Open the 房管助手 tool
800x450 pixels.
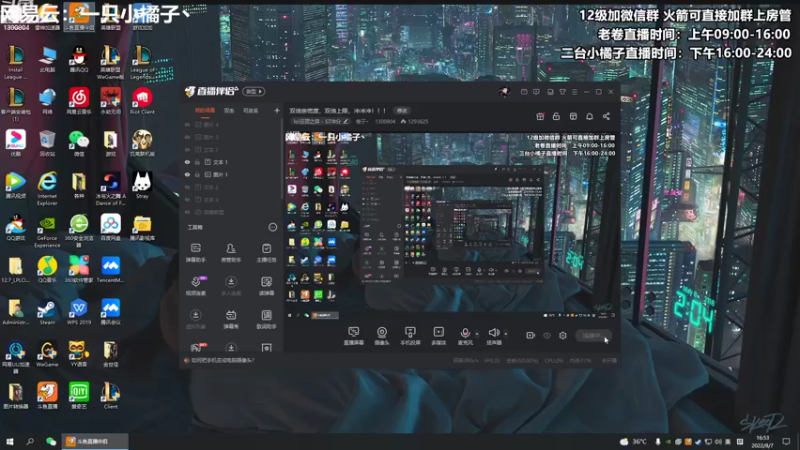click(231, 253)
